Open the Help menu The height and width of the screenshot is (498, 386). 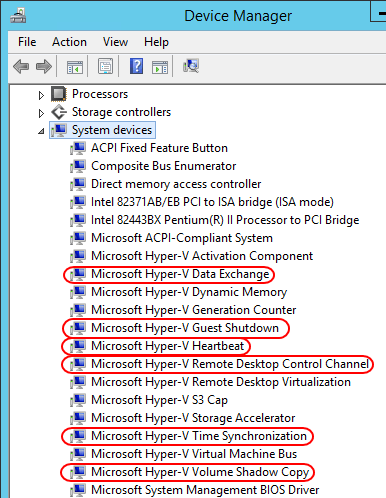(156, 43)
